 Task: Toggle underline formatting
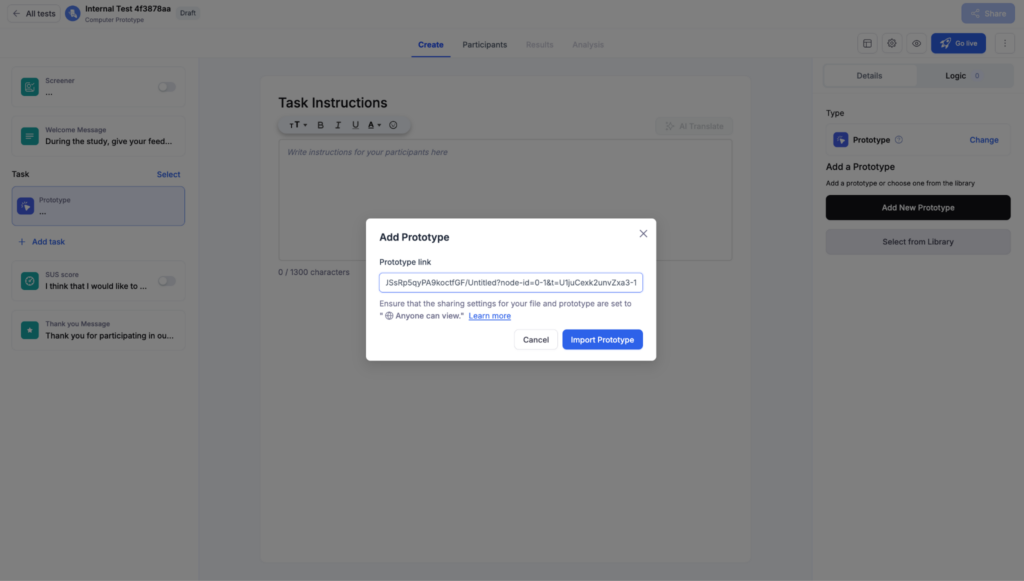(x=355, y=125)
